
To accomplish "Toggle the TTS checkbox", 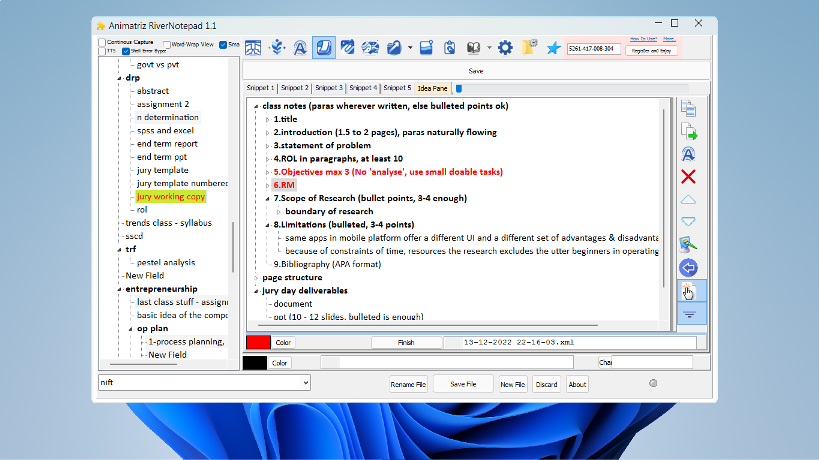I will pyautogui.click(x=102, y=51).
